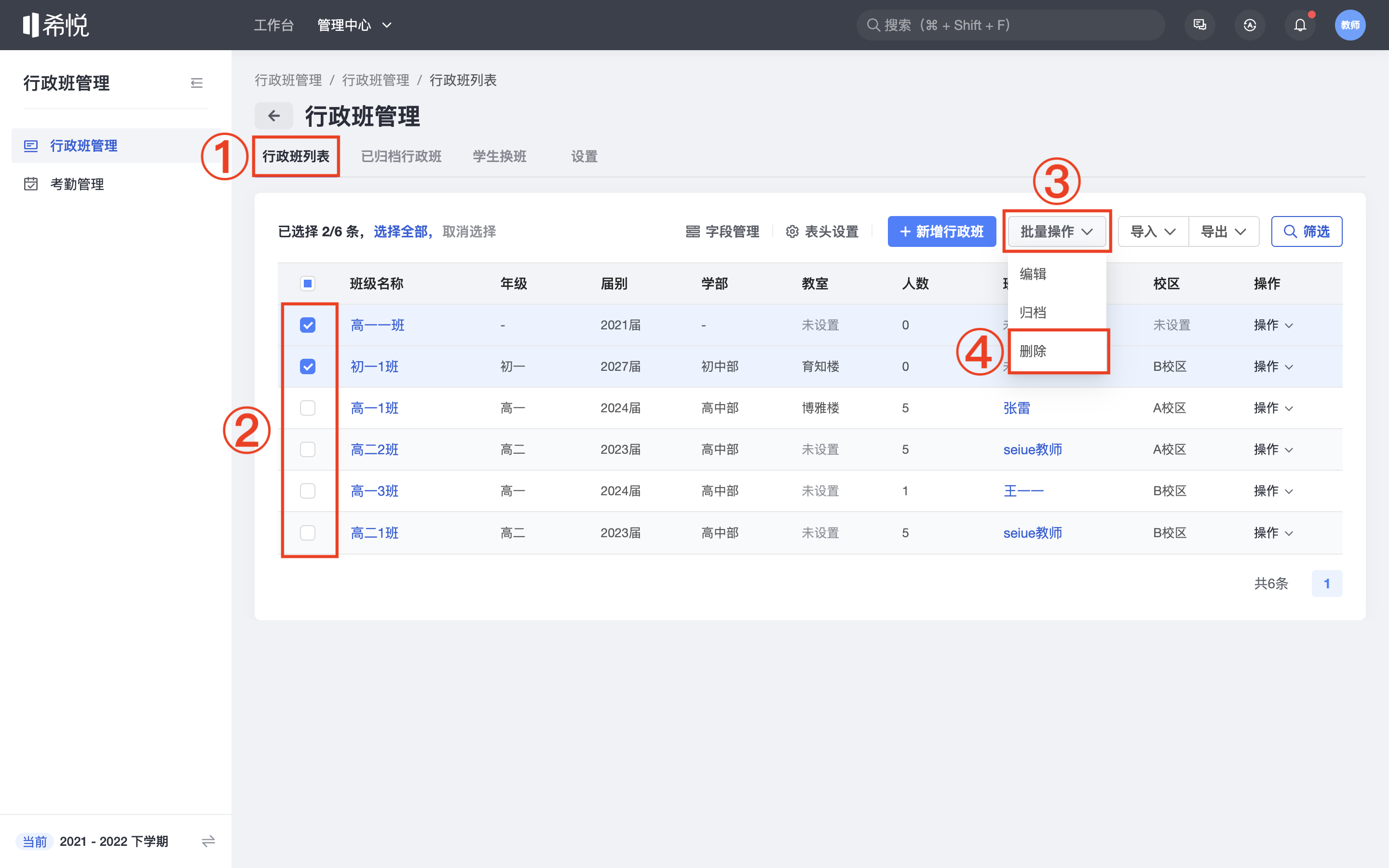
Task: Click the search input field
Action: [1010, 25]
